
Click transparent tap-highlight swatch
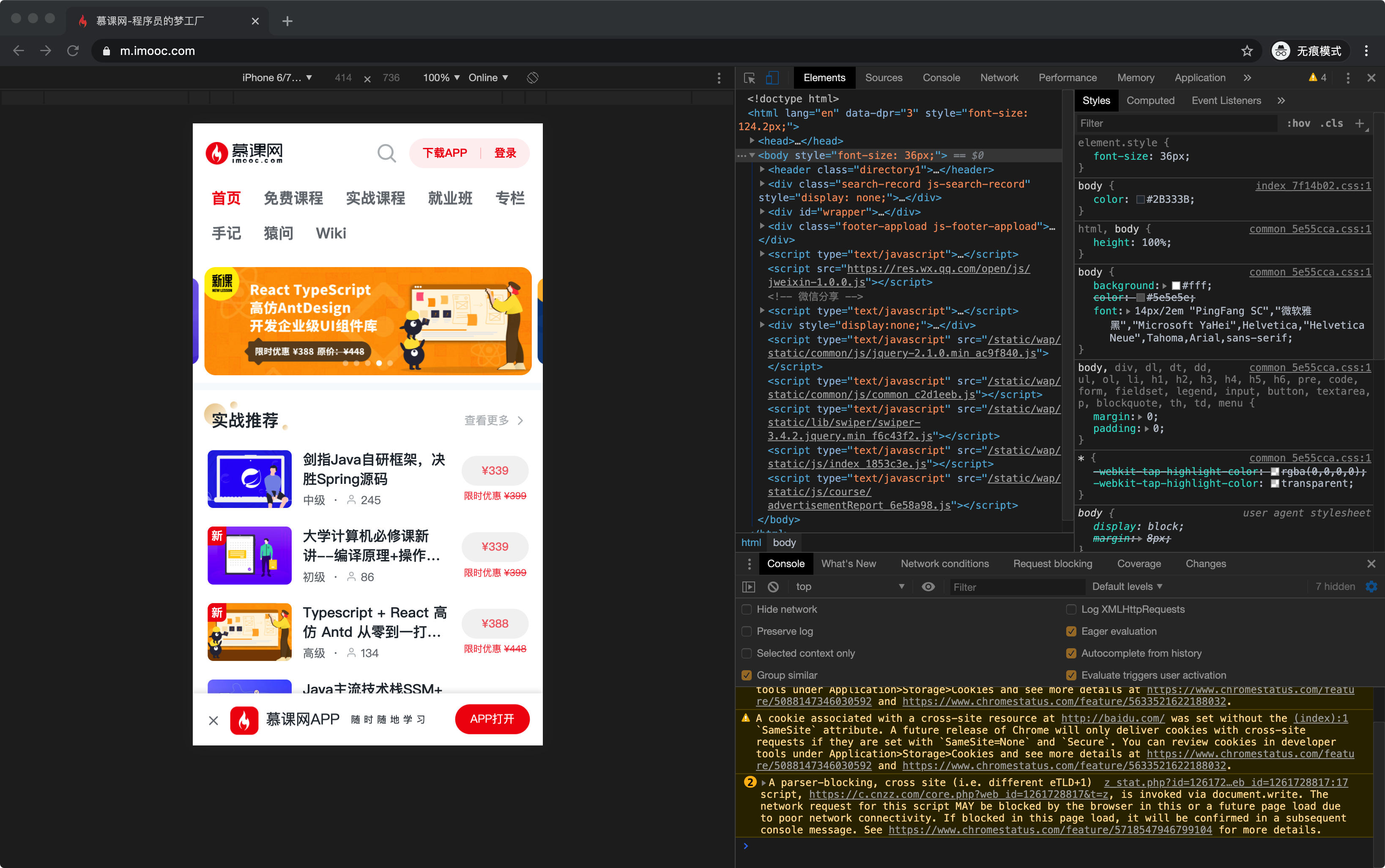(x=1275, y=484)
